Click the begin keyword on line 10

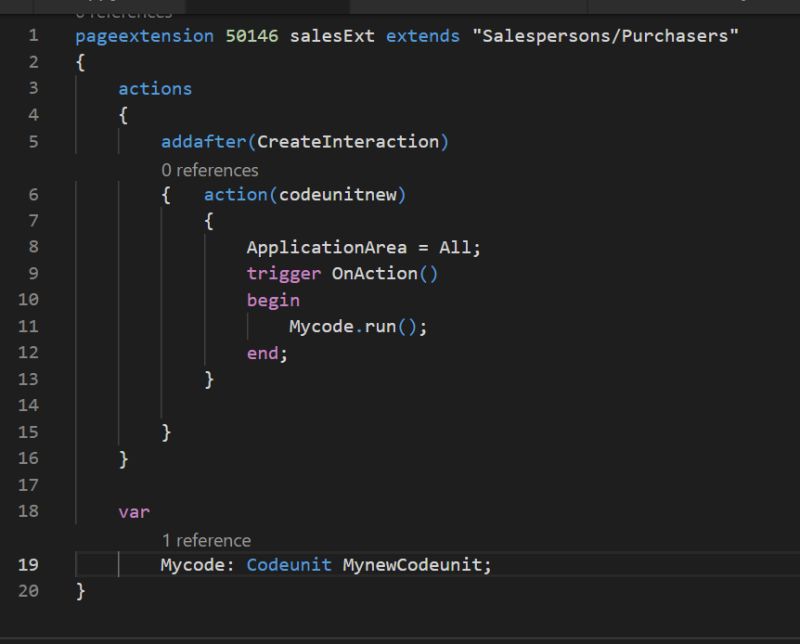[270, 298]
